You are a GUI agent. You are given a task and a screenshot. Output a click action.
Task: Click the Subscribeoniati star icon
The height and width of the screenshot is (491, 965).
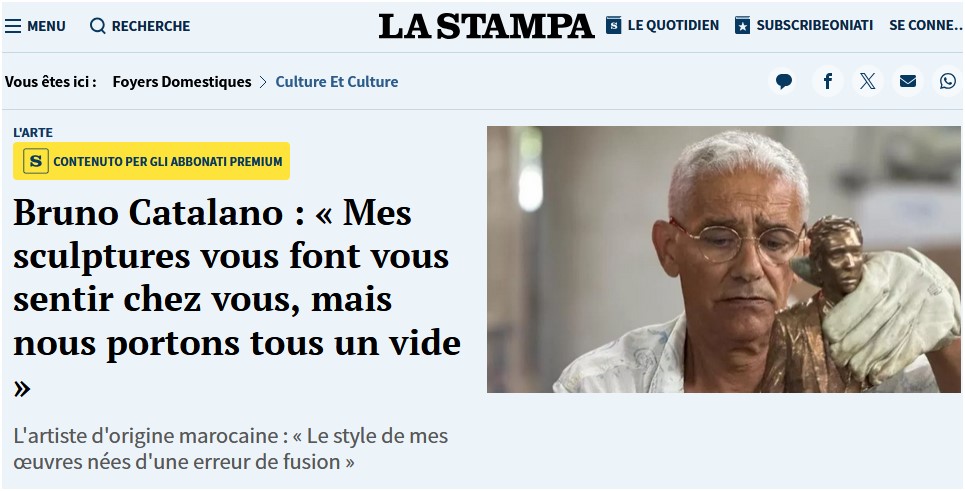[x=742, y=25]
